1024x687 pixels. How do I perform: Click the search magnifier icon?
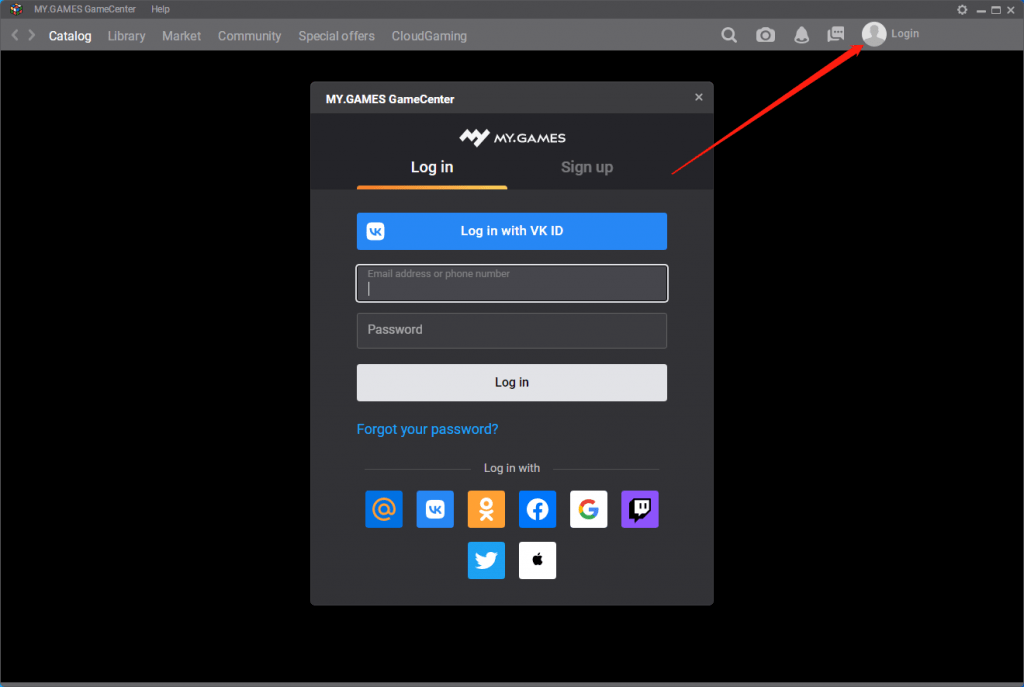[730, 35]
